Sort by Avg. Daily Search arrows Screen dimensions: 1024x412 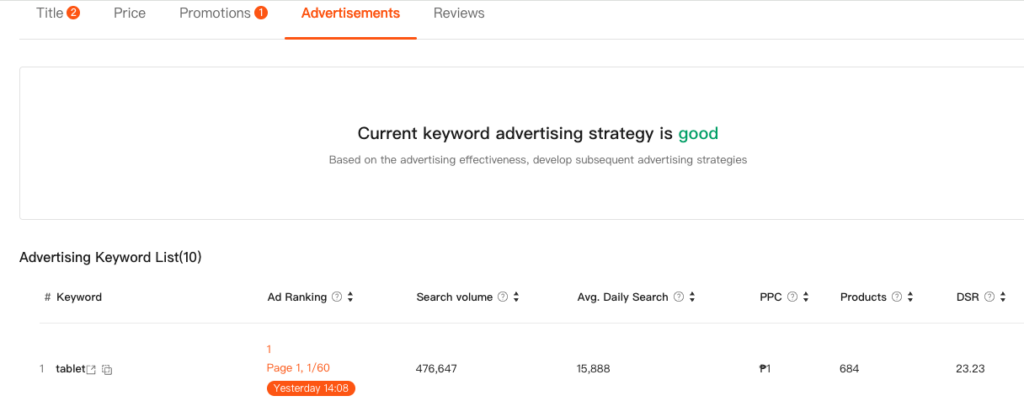tap(693, 297)
